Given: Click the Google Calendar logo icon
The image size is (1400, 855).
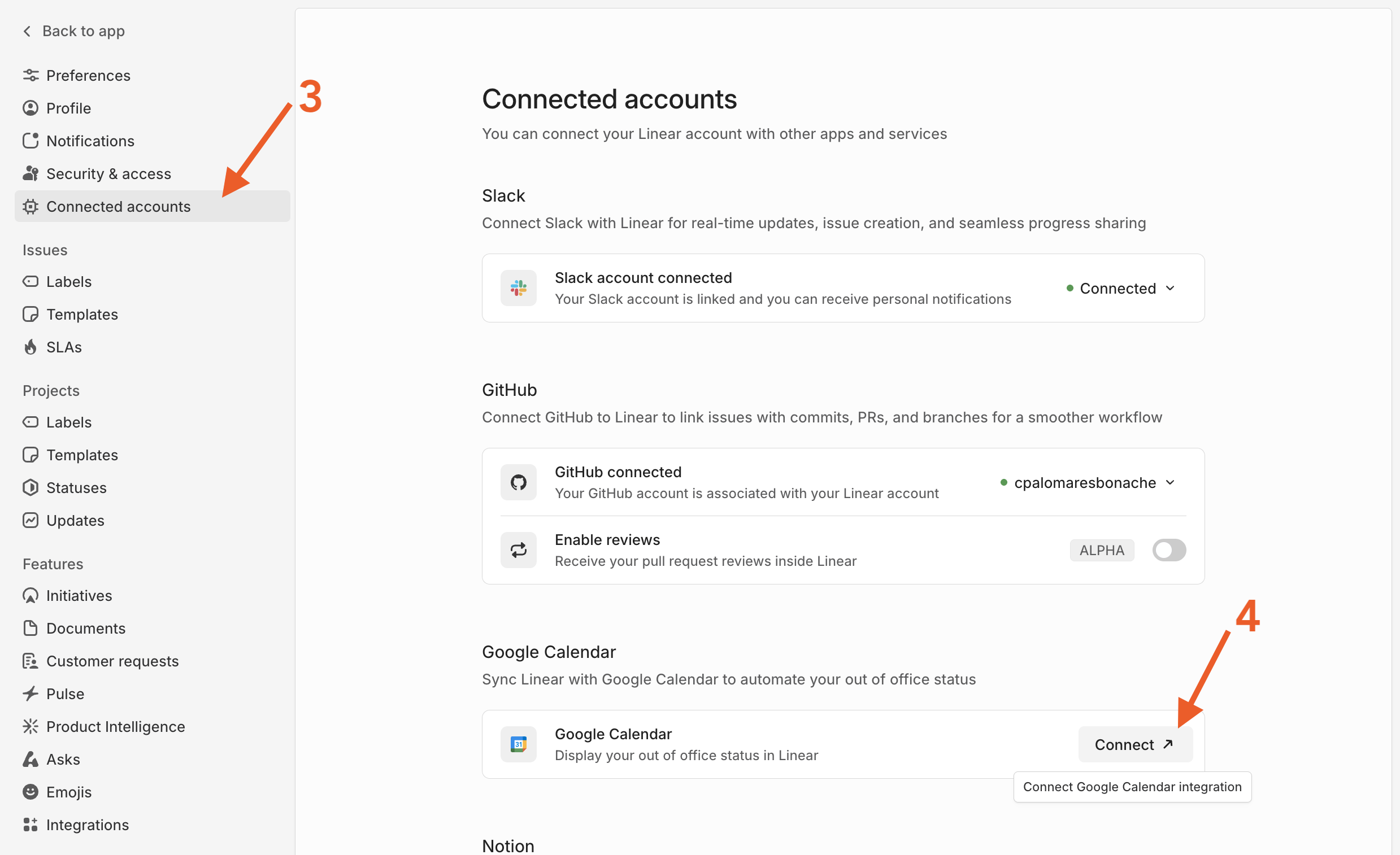Looking at the screenshot, I should coord(518,744).
